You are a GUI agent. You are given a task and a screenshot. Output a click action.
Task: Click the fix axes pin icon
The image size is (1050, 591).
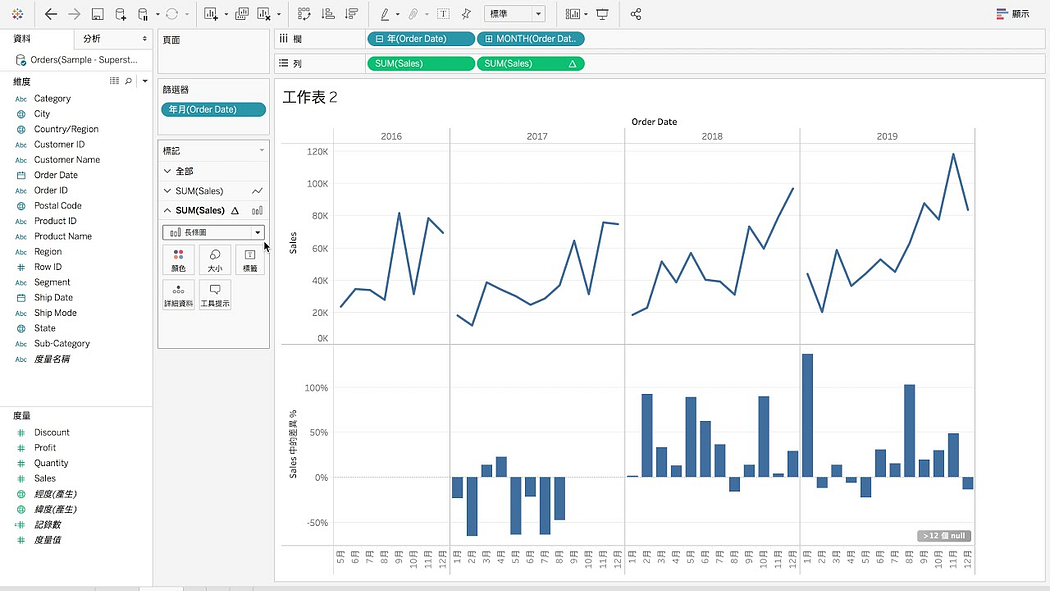click(x=466, y=14)
